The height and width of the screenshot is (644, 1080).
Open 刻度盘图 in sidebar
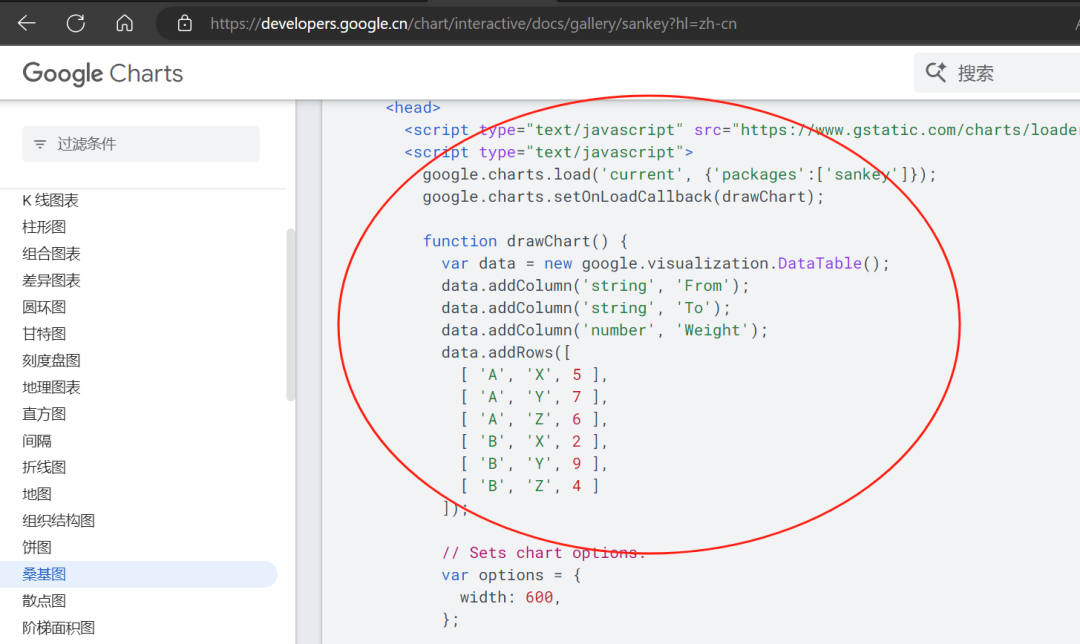coord(51,361)
